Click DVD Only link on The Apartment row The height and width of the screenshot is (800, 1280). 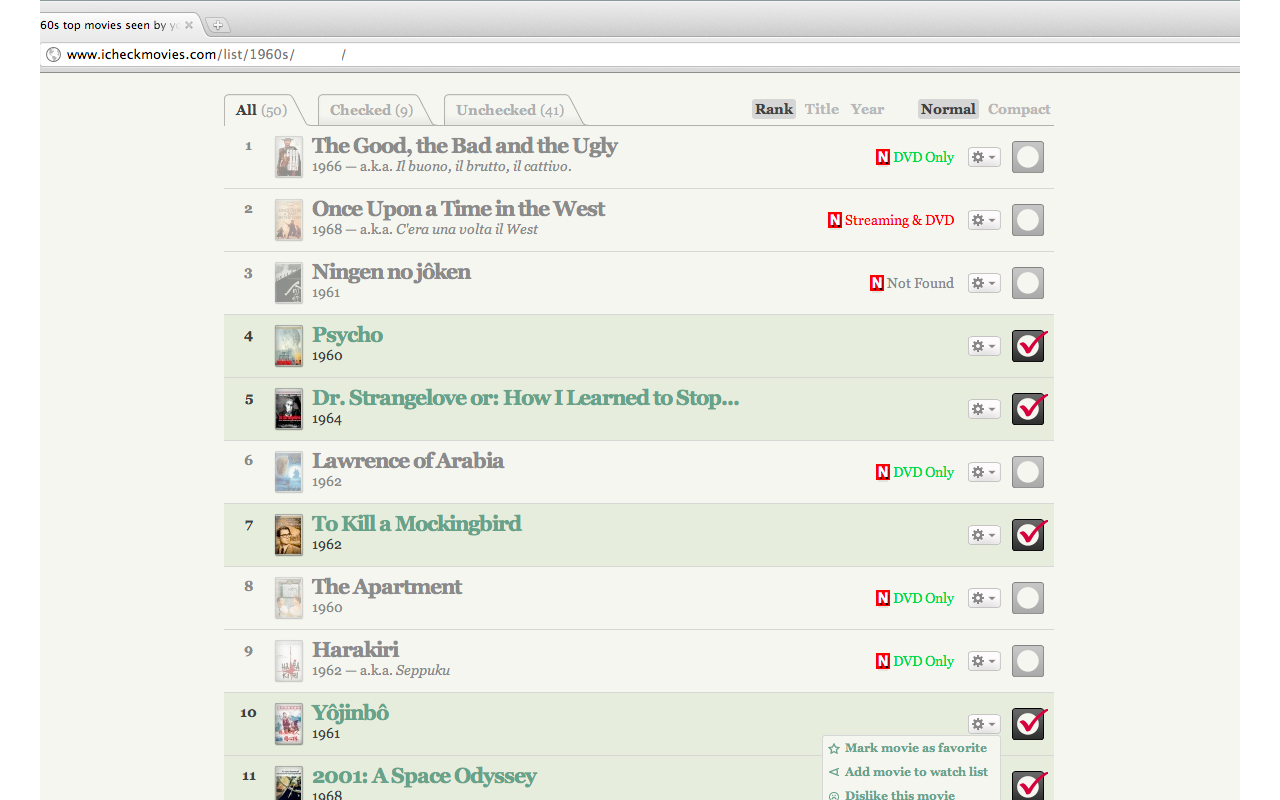coord(924,598)
